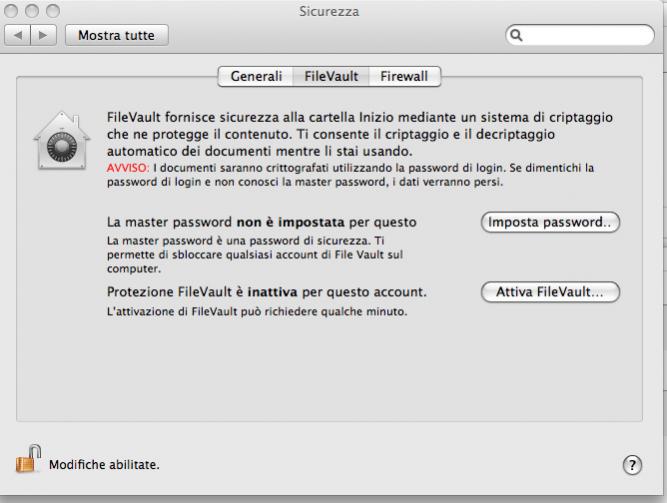Open the Firewall tab
667x503 pixels.
404,77
